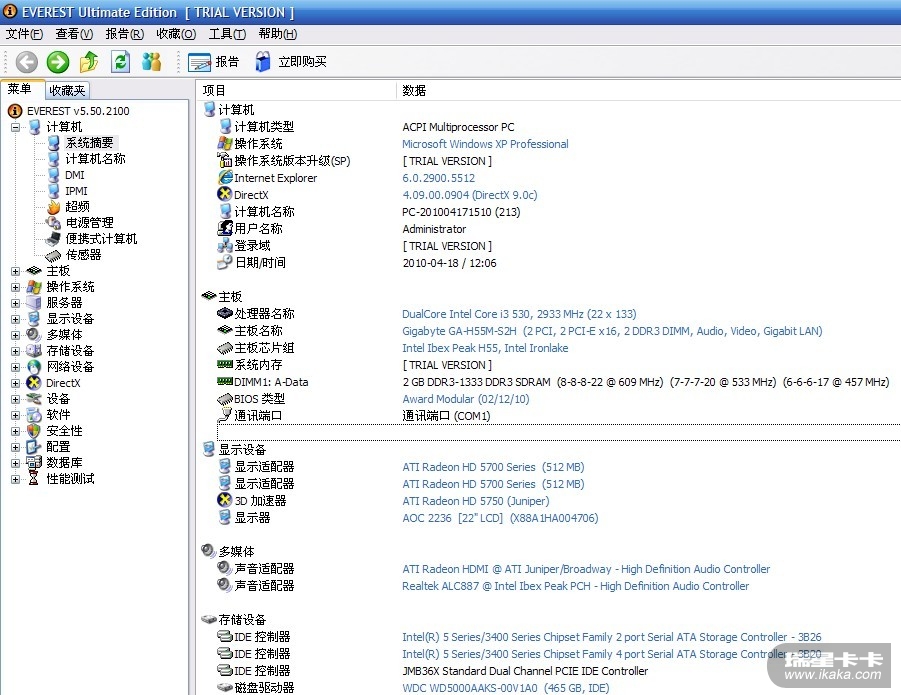Click the Internet Explorer row icon
The width and height of the screenshot is (901, 695).
(225, 177)
